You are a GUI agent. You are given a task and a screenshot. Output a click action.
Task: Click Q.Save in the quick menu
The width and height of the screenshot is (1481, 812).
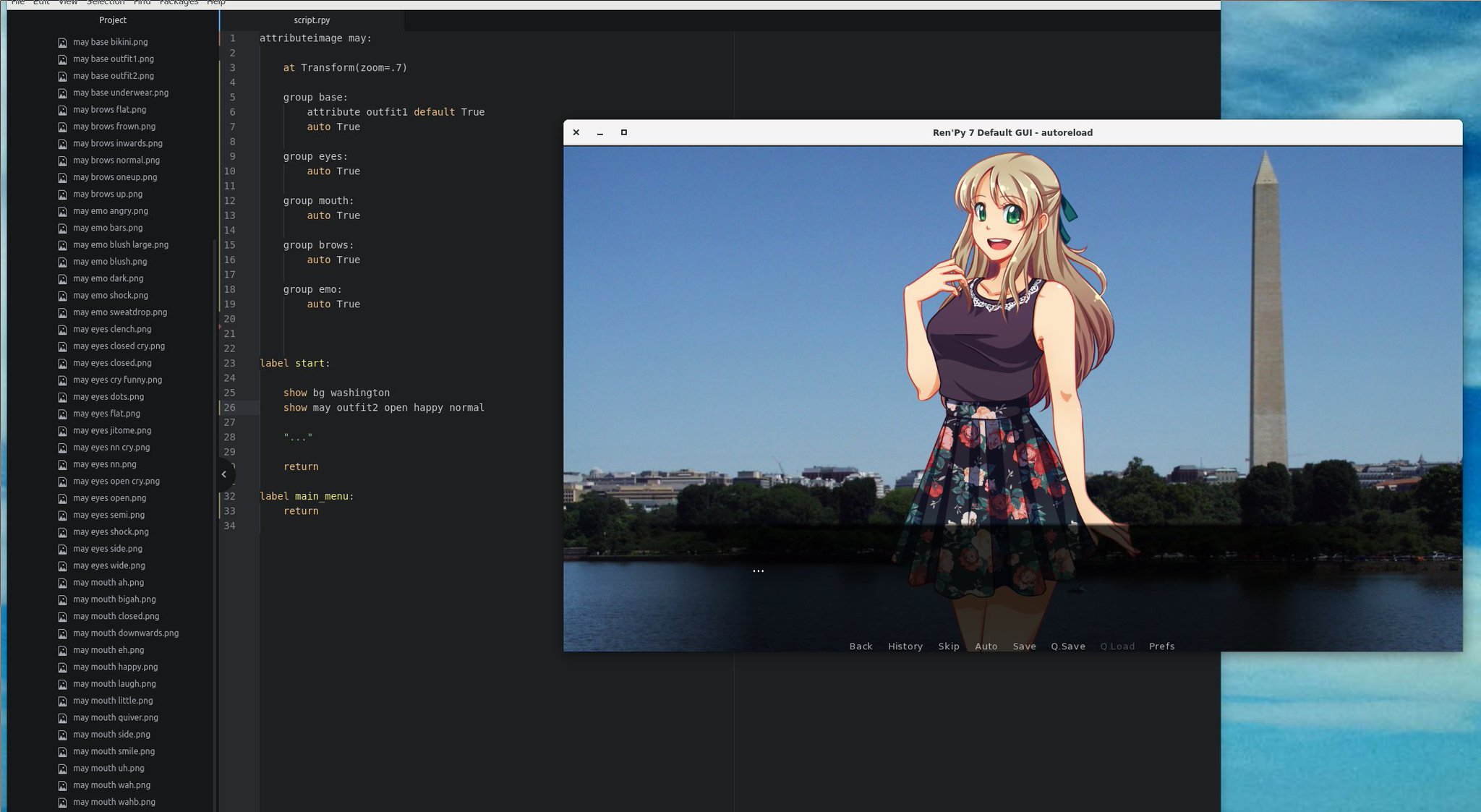(1068, 646)
